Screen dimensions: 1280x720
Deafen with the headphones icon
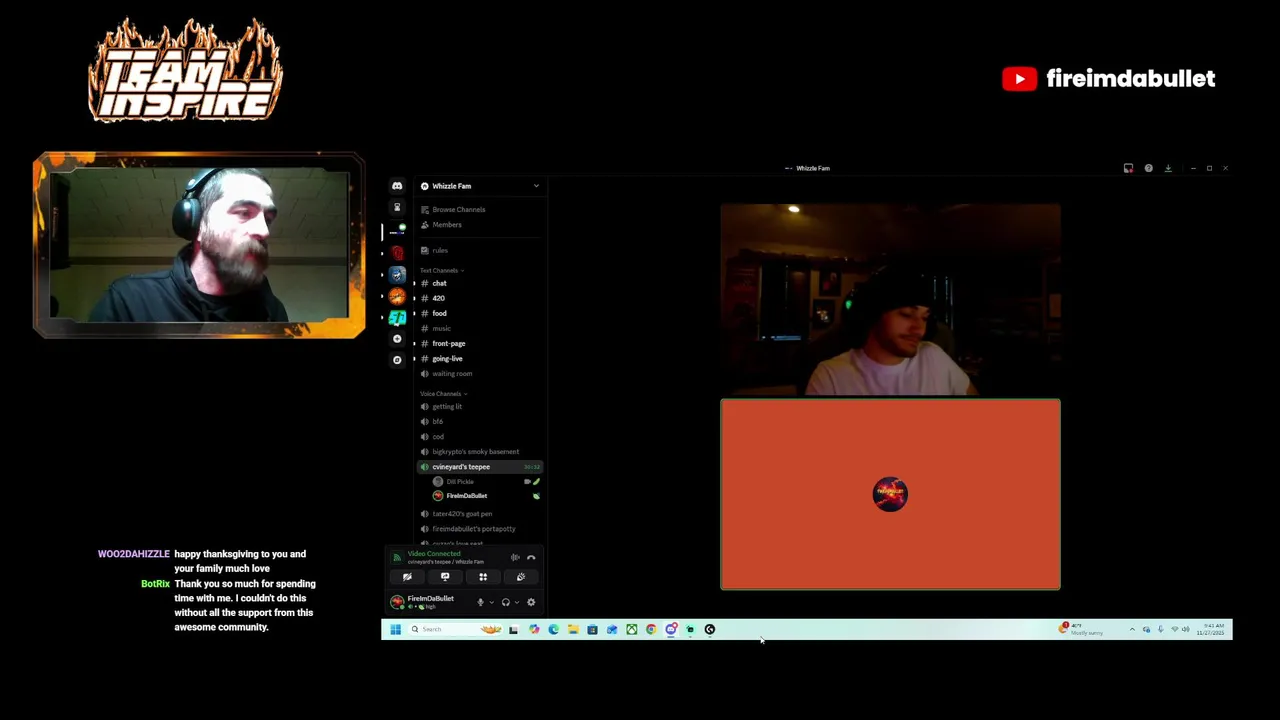point(506,602)
